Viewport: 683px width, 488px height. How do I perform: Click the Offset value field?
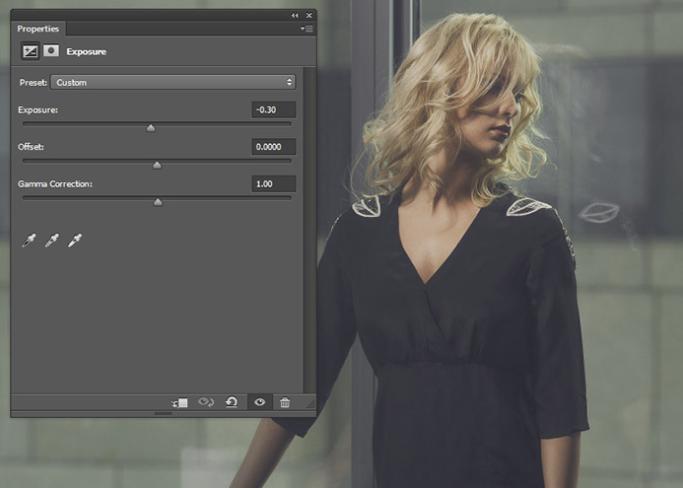(x=273, y=147)
